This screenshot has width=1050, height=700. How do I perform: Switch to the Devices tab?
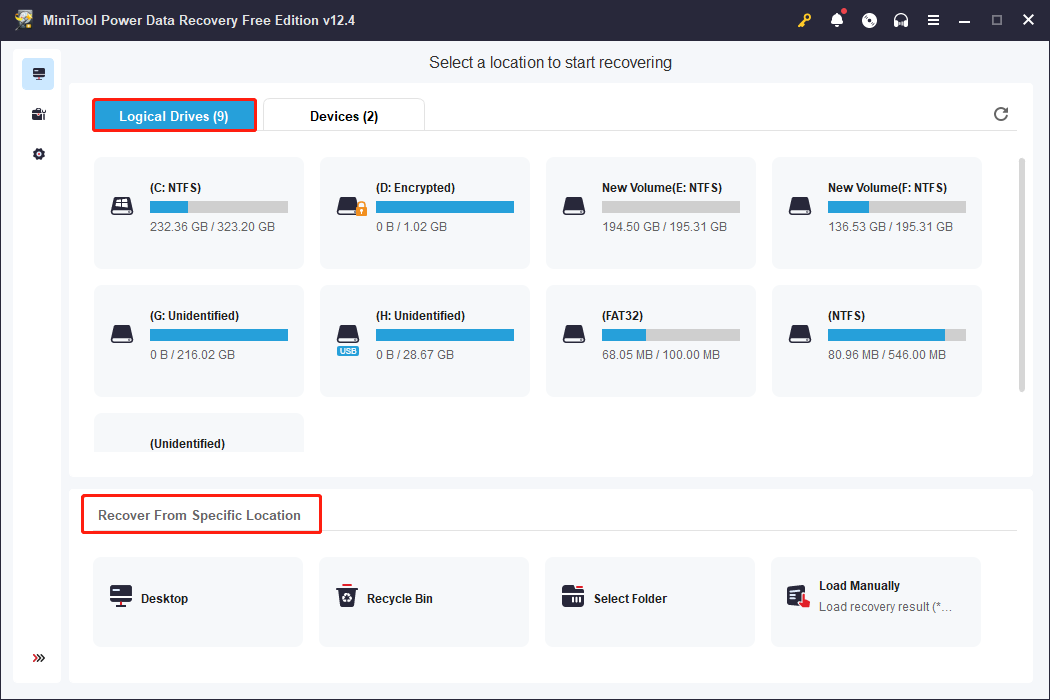[x=344, y=116]
